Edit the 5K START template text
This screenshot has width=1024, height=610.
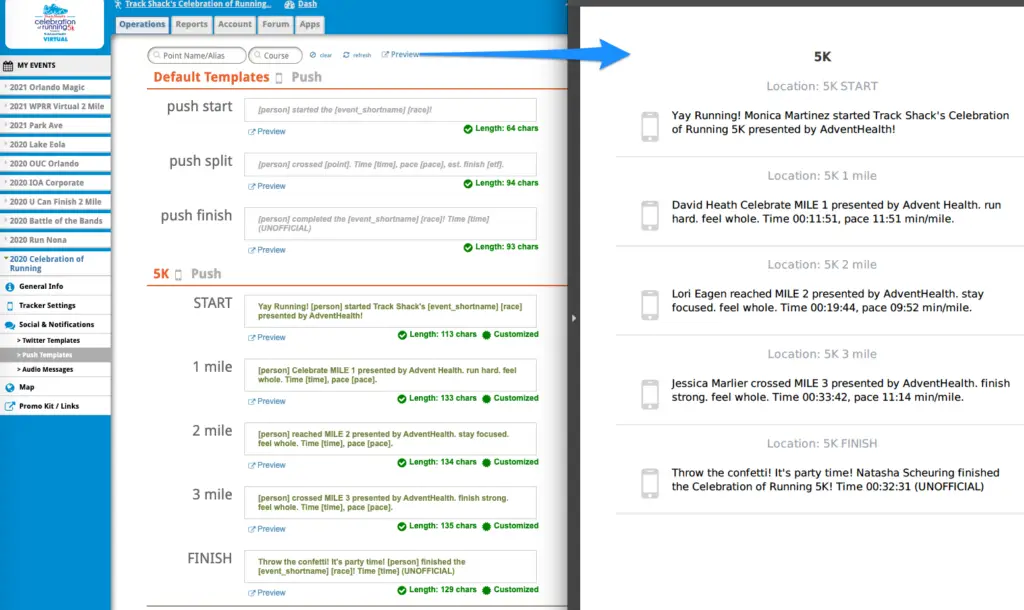[x=391, y=311]
